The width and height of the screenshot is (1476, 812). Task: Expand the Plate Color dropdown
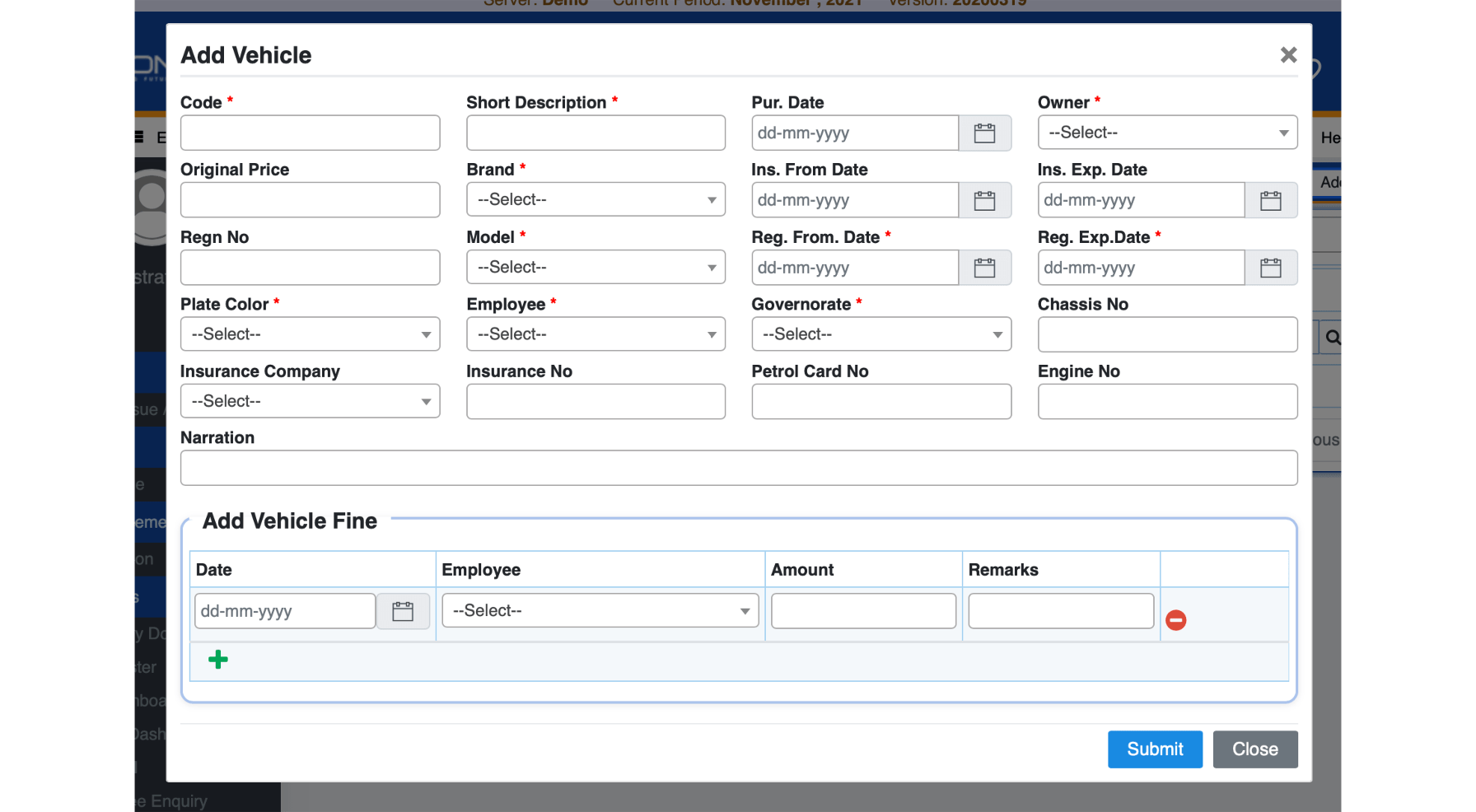(310, 334)
